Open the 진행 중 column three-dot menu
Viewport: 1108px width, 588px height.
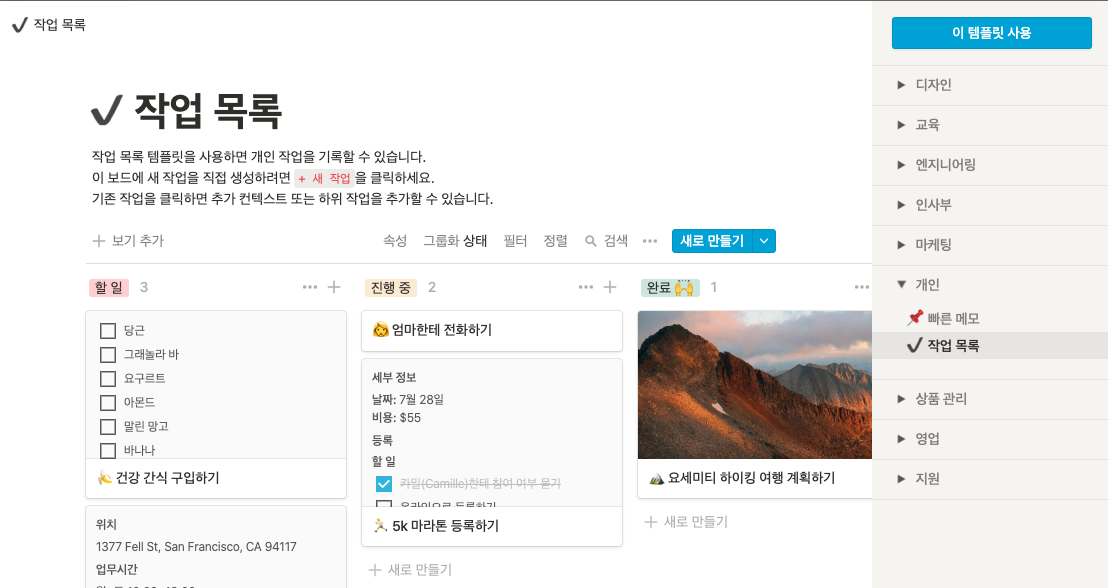586,287
